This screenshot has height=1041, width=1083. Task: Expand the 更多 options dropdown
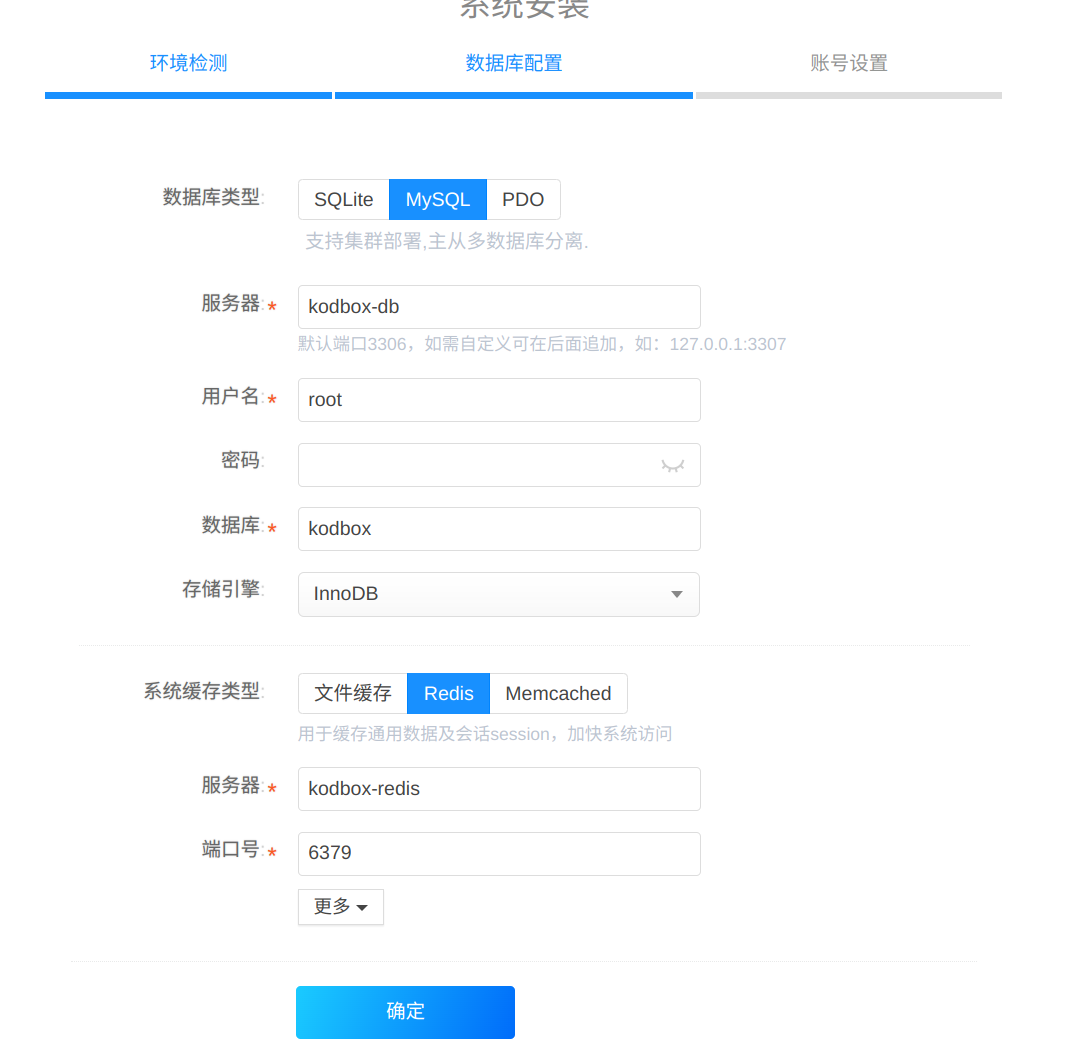click(x=341, y=906)
